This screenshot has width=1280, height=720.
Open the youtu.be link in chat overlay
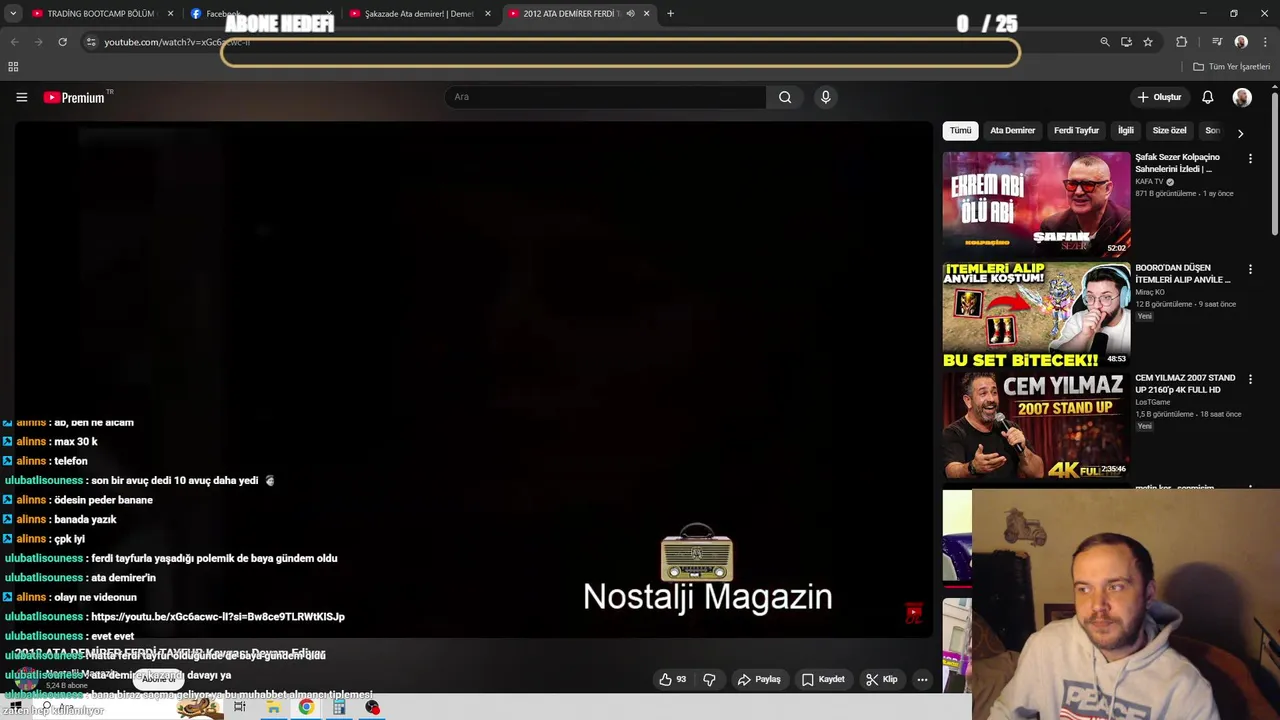click(x=218, y=617)
